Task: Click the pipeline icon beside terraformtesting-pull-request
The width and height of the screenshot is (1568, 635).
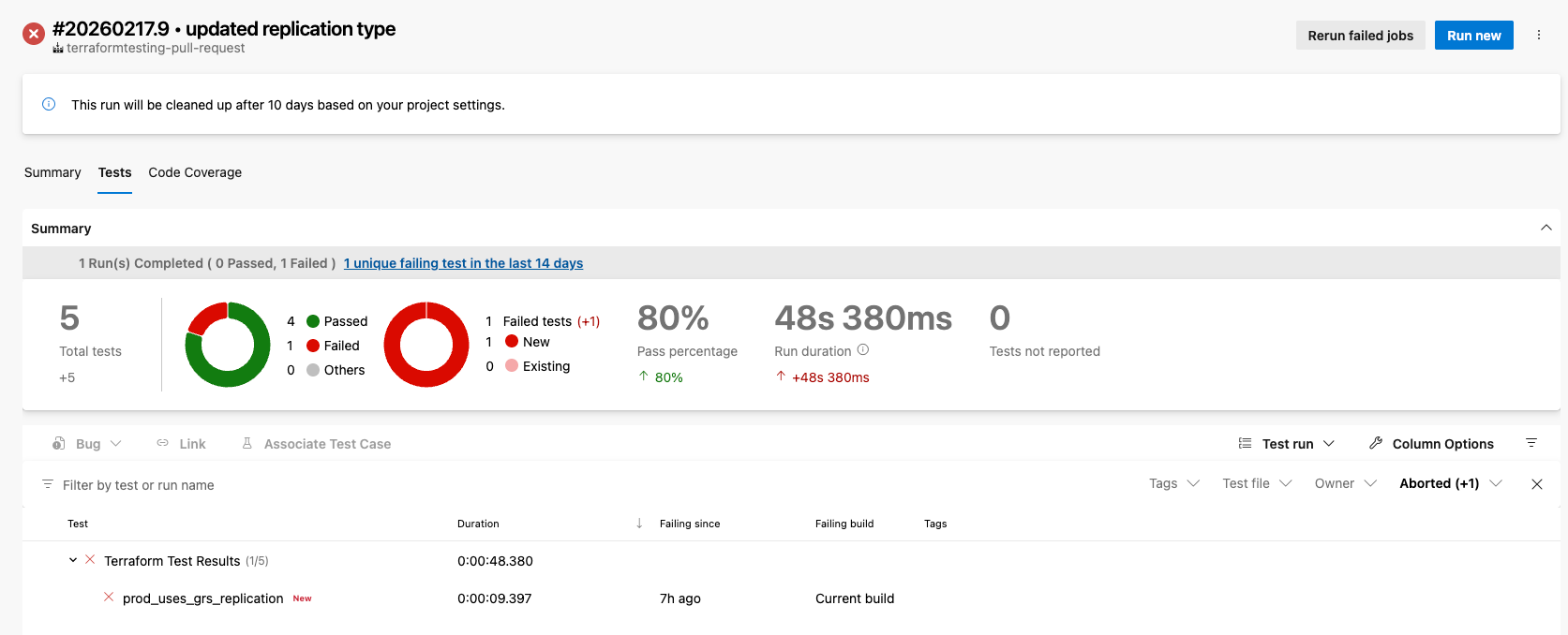Action: (58, 49)
